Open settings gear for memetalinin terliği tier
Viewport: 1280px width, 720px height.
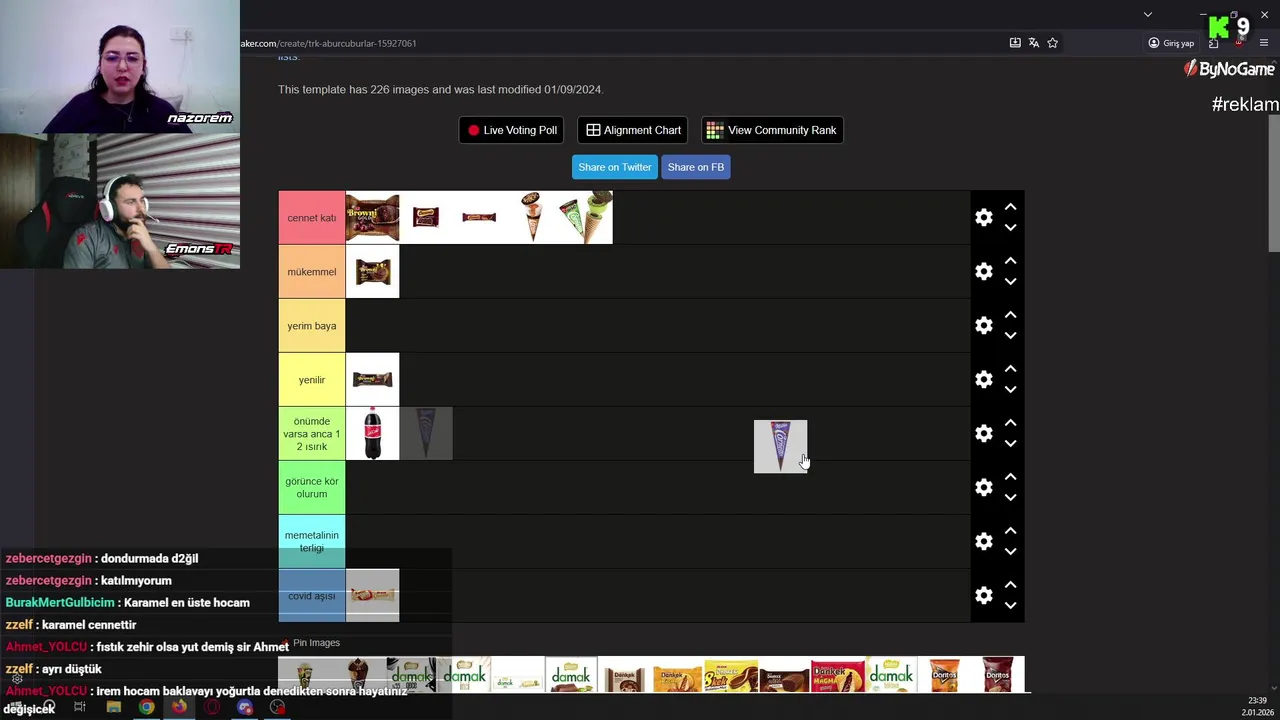point(984,542)
